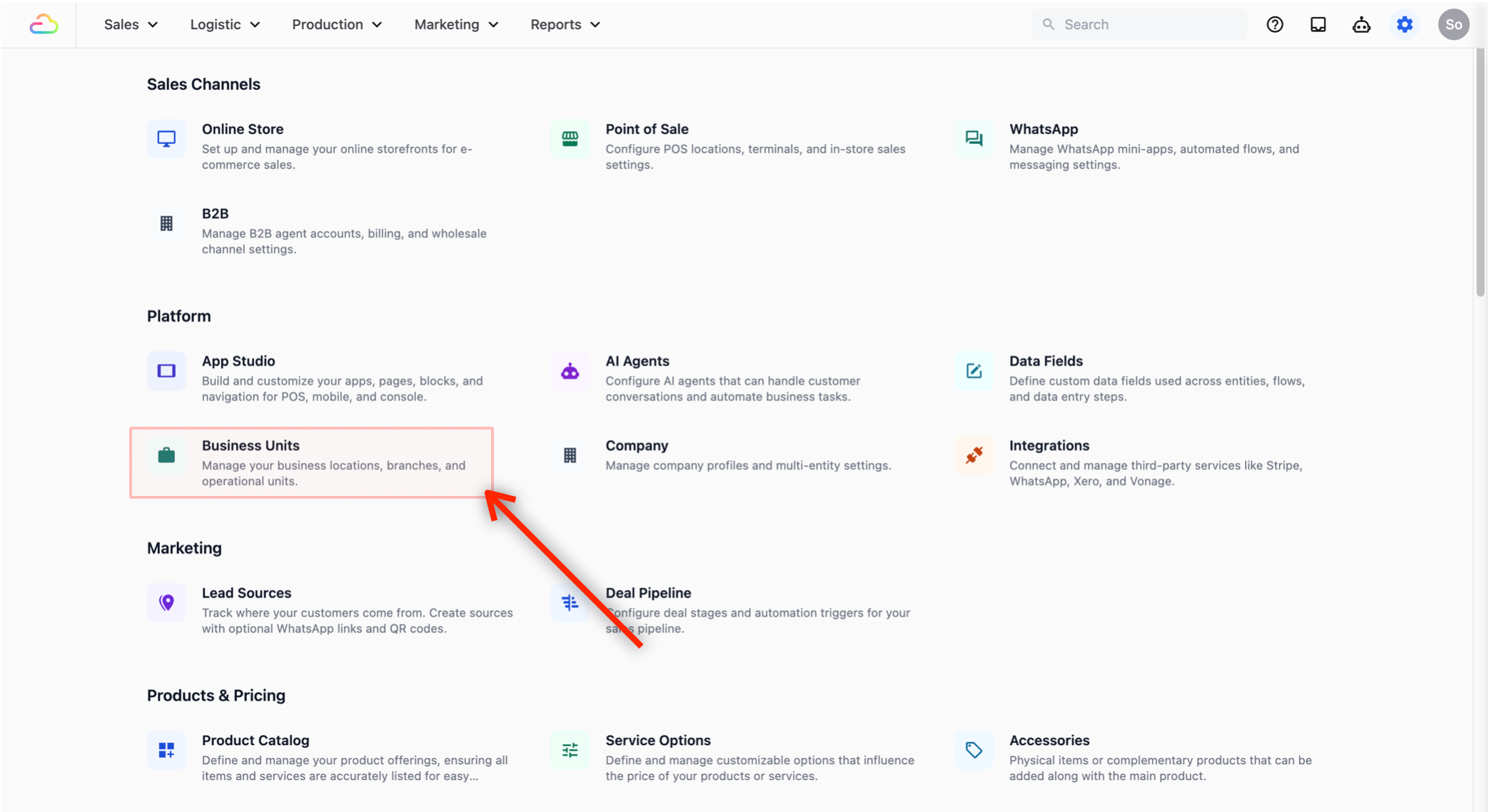Viewport: 1489px width, 812px height.
Task: Click the blue settings gear icon
Action: (1404, 24)
